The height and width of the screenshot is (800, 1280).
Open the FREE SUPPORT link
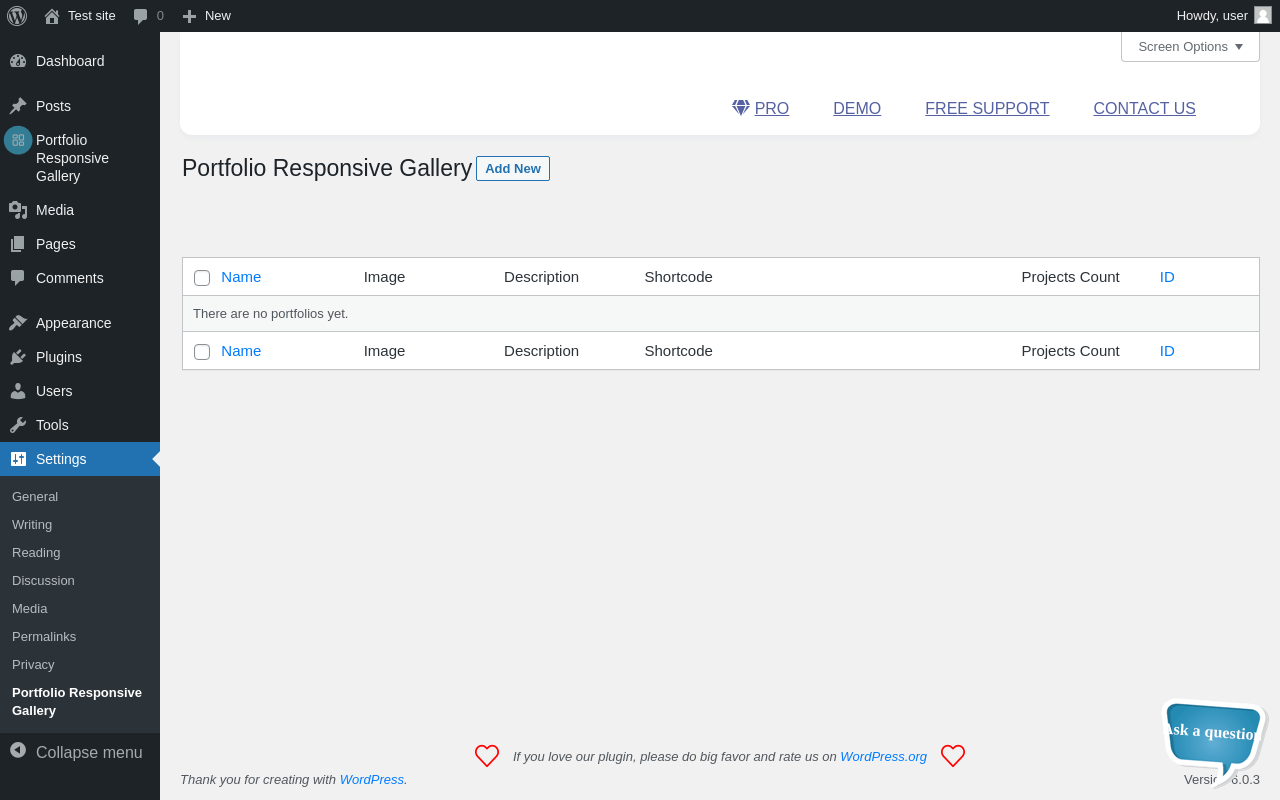point(987,109)
